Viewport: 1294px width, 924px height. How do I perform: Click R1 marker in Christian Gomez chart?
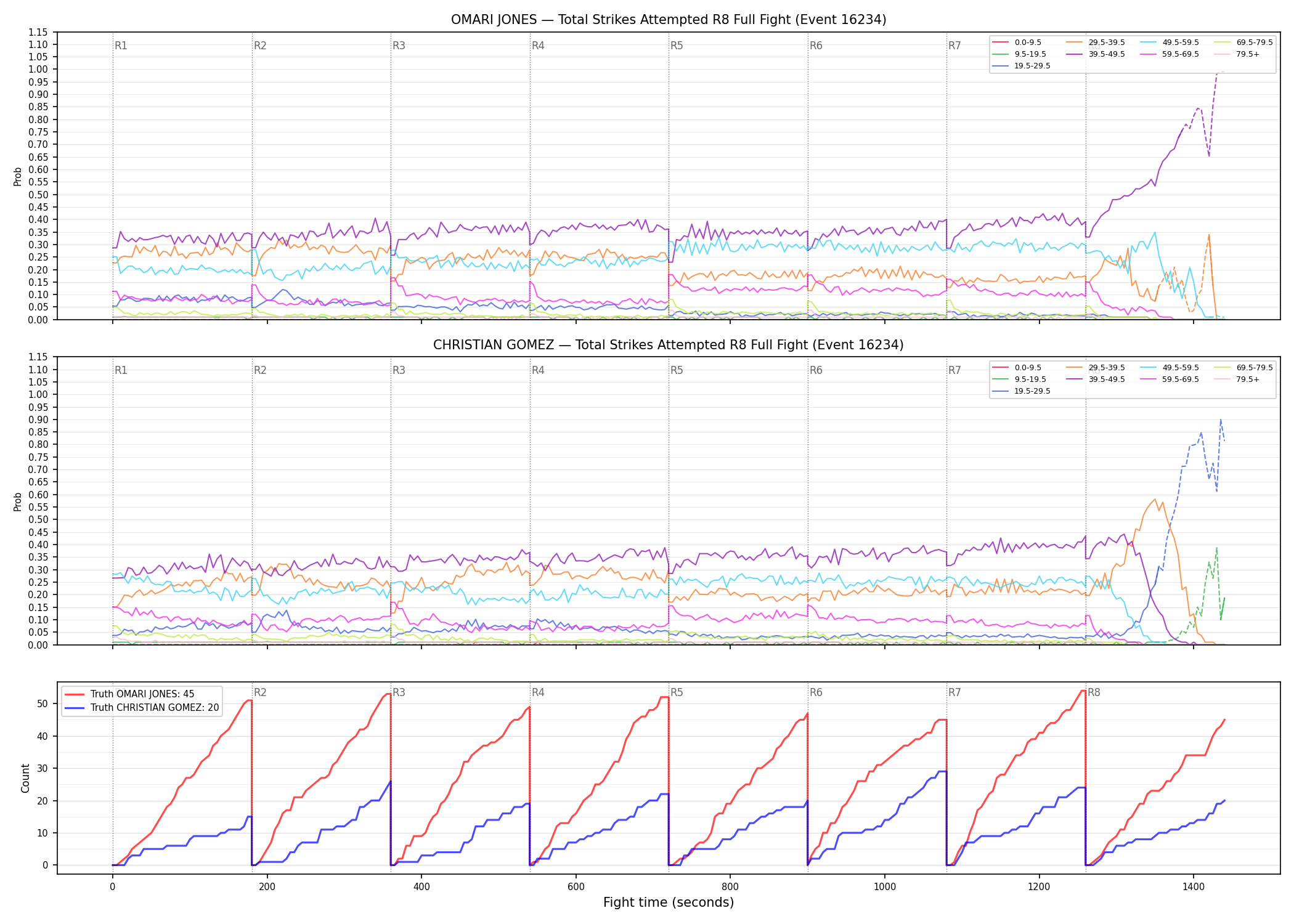tap(121, 370)
